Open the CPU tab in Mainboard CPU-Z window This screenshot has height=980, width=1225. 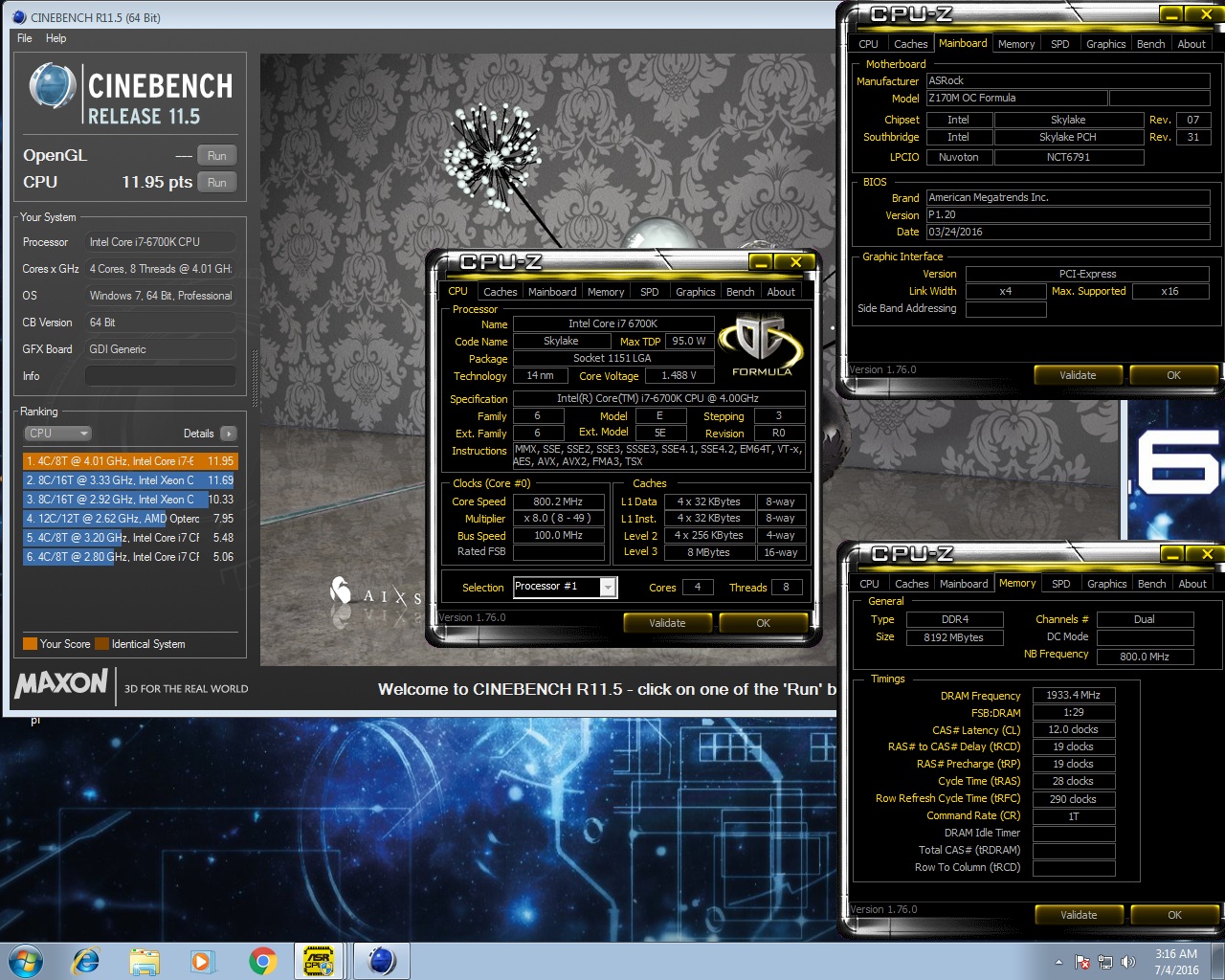click(868, 44)
